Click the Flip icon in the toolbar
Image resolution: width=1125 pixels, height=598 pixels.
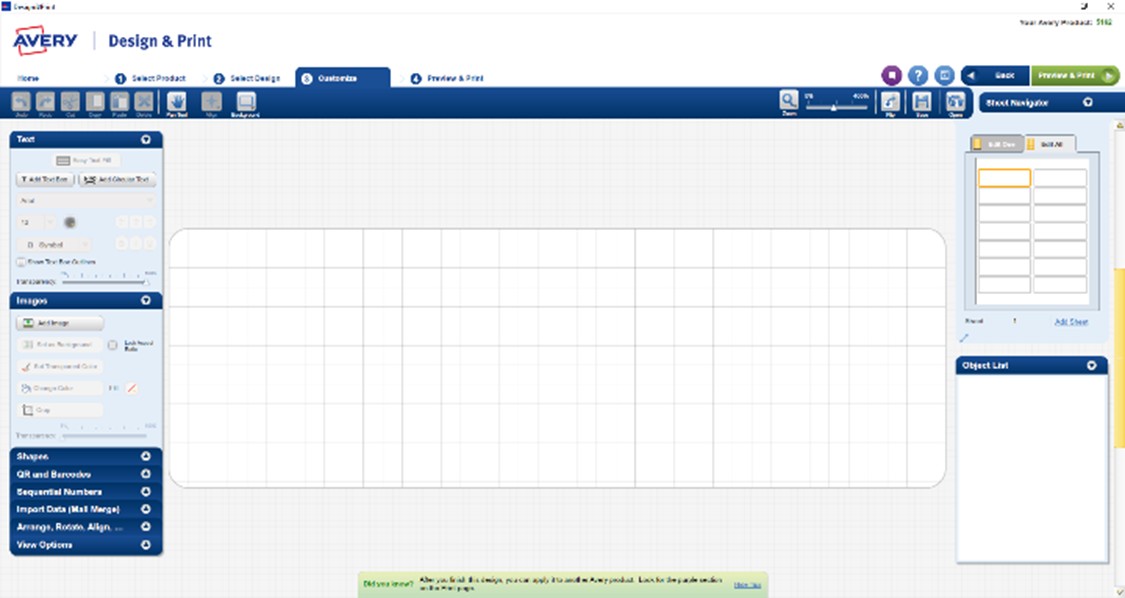point(889,102)
